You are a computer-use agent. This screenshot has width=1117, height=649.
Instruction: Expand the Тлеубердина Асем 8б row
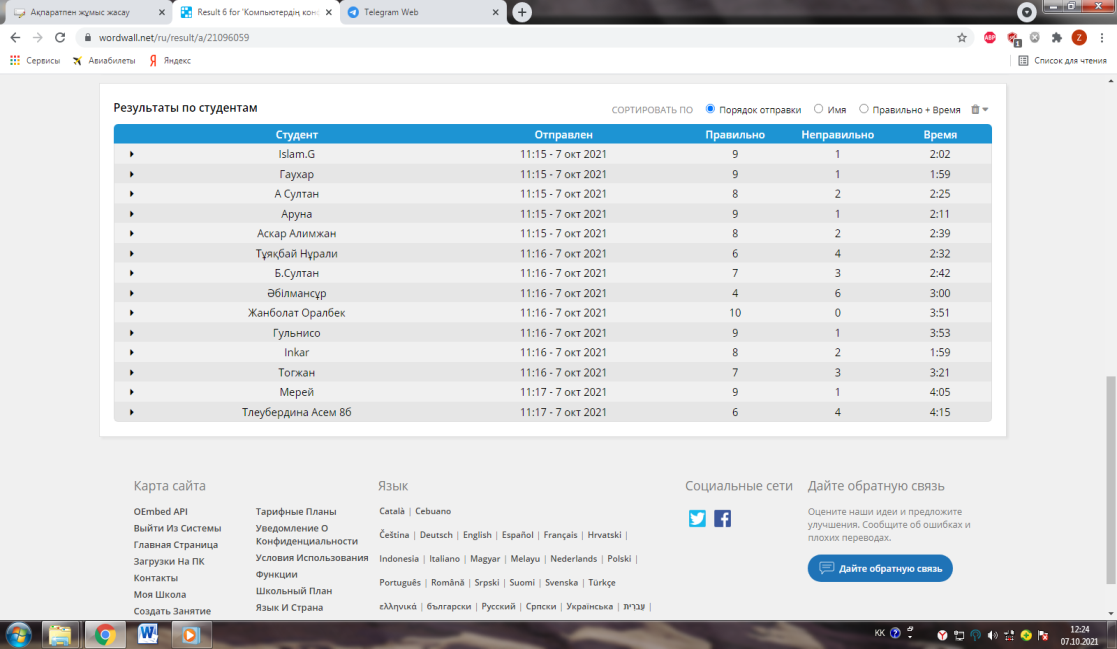point(132,412)
